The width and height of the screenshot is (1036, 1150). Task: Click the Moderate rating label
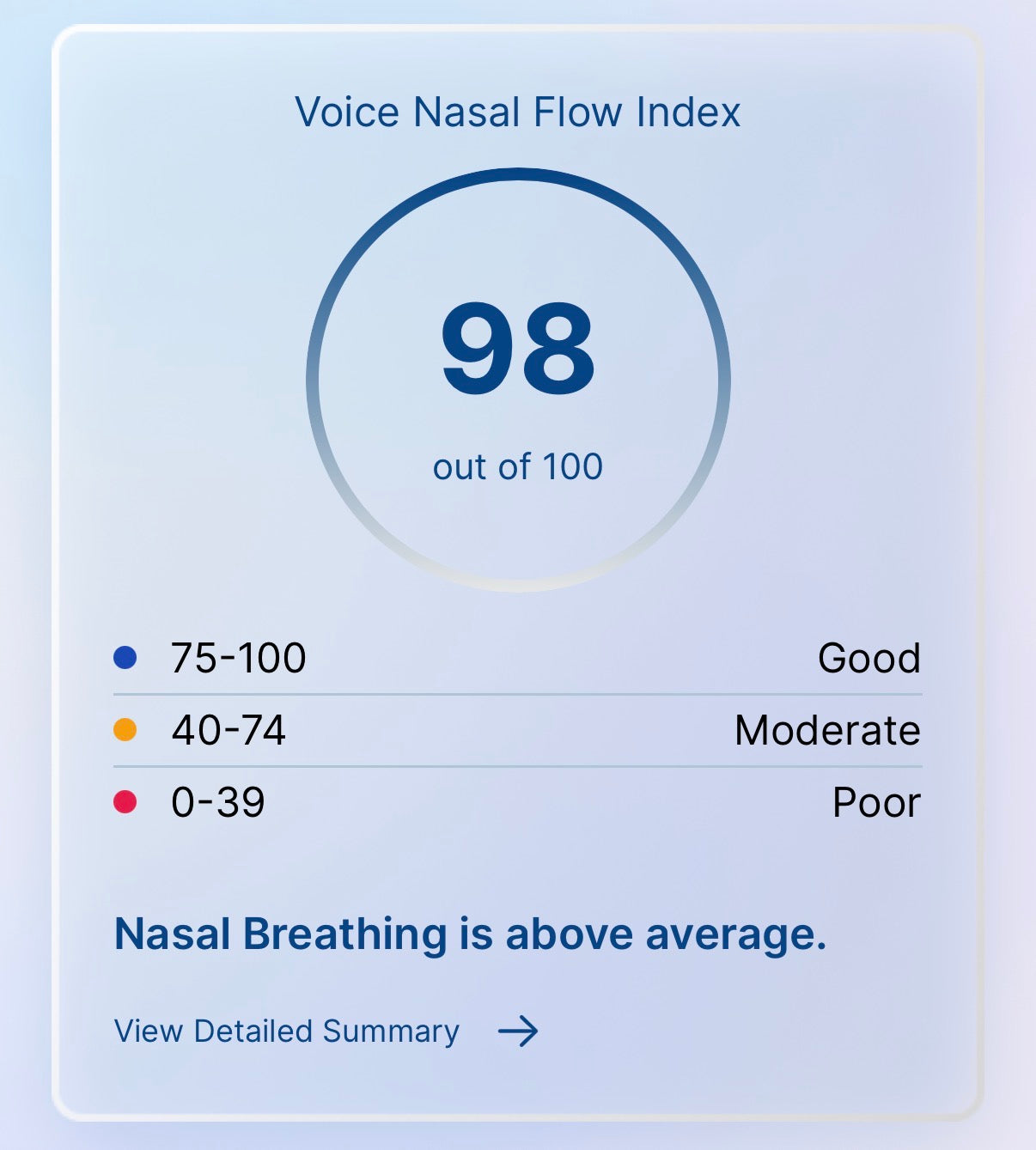pos(827,731)
